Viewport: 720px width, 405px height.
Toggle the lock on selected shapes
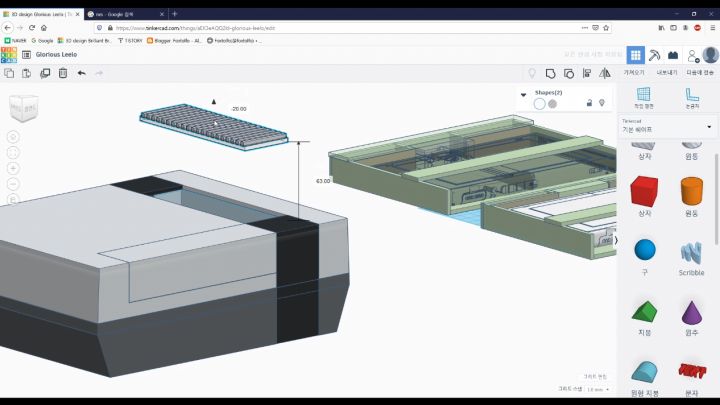click(589, 103)
